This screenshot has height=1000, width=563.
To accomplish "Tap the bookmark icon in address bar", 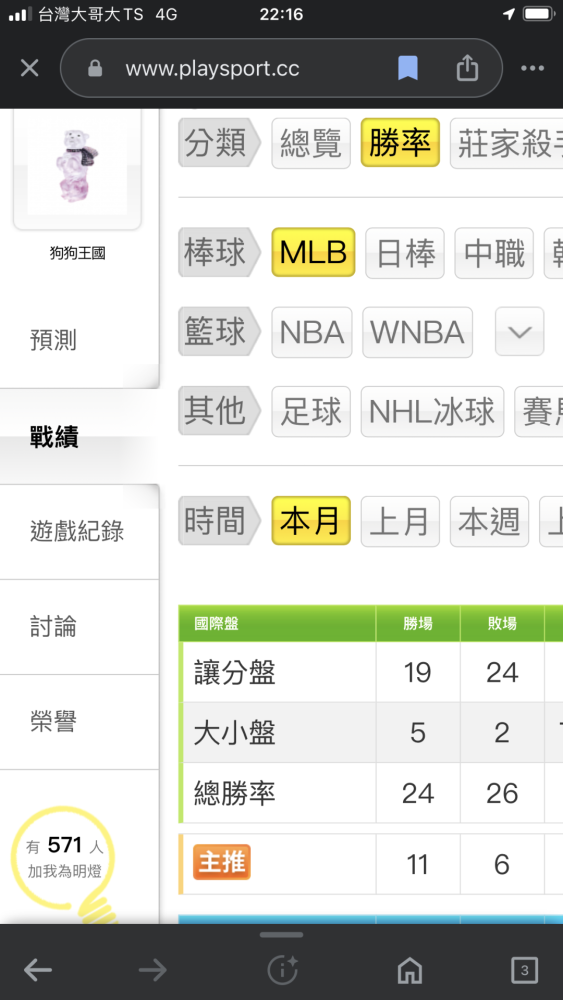I will point(408,68).
